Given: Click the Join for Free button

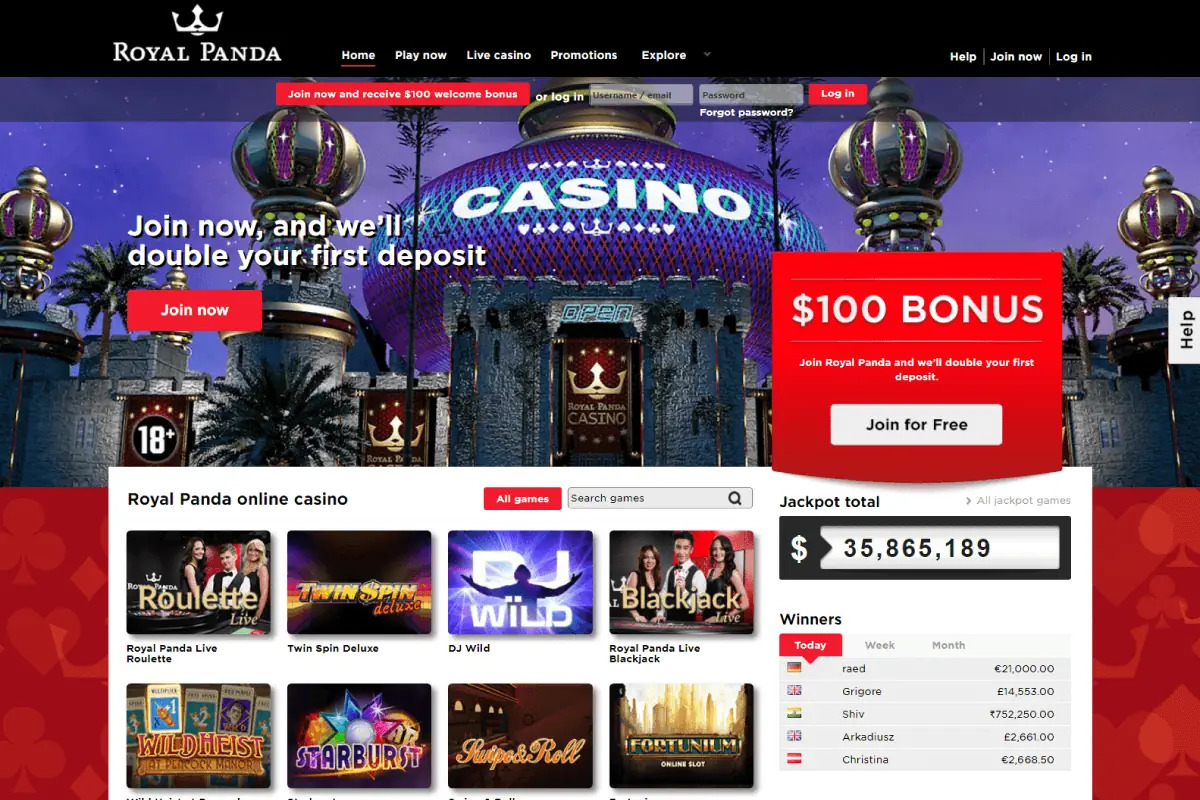Looking at the screenshot, I should pyautogui.click(x=916, y=424).
